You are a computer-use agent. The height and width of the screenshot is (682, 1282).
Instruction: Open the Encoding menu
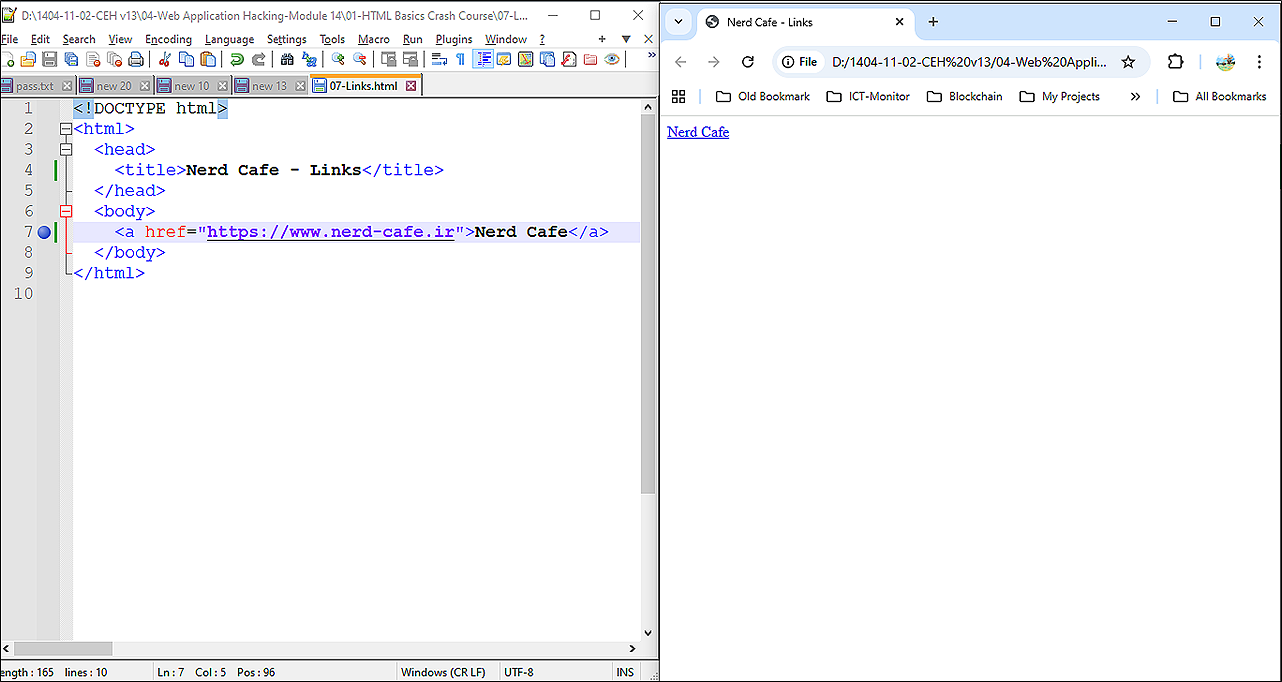pyautogui.click(x=168, y=39)
